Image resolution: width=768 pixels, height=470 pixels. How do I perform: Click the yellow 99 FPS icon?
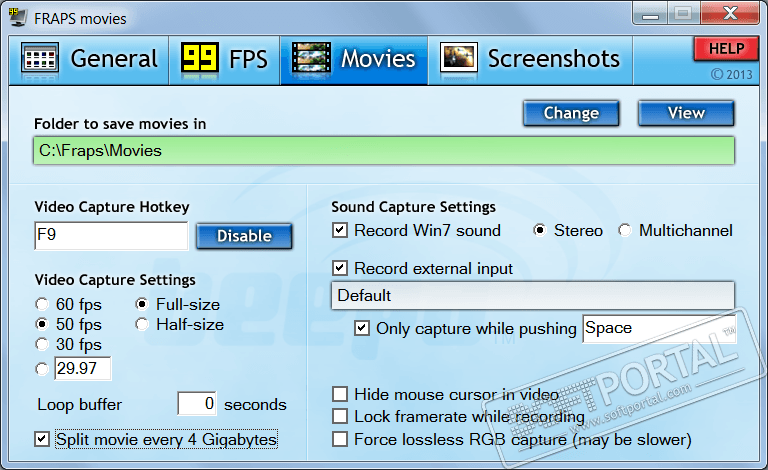pyautogui.click(x=199, y=59)
